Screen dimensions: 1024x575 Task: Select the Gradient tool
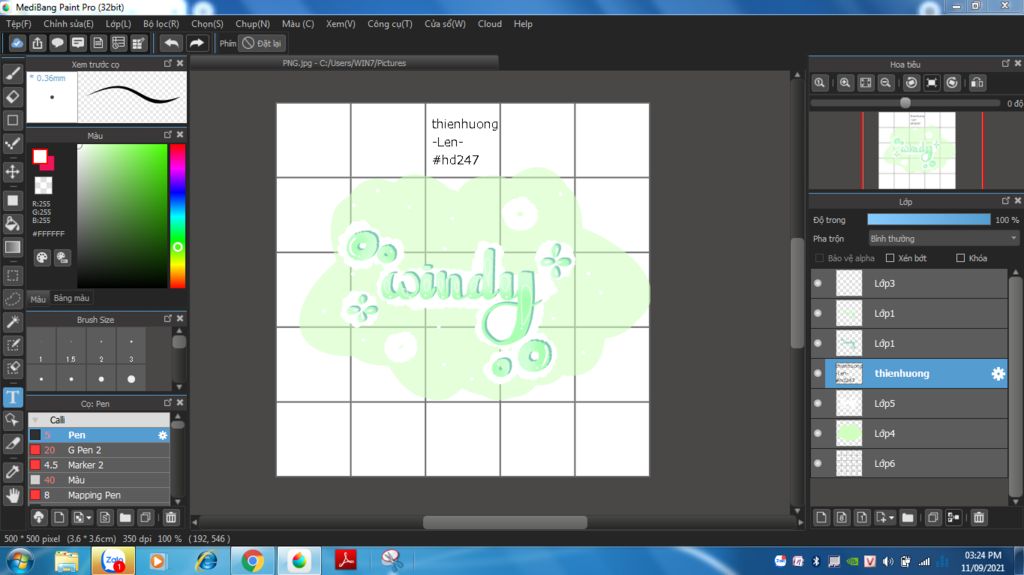(x=12, y=247)
